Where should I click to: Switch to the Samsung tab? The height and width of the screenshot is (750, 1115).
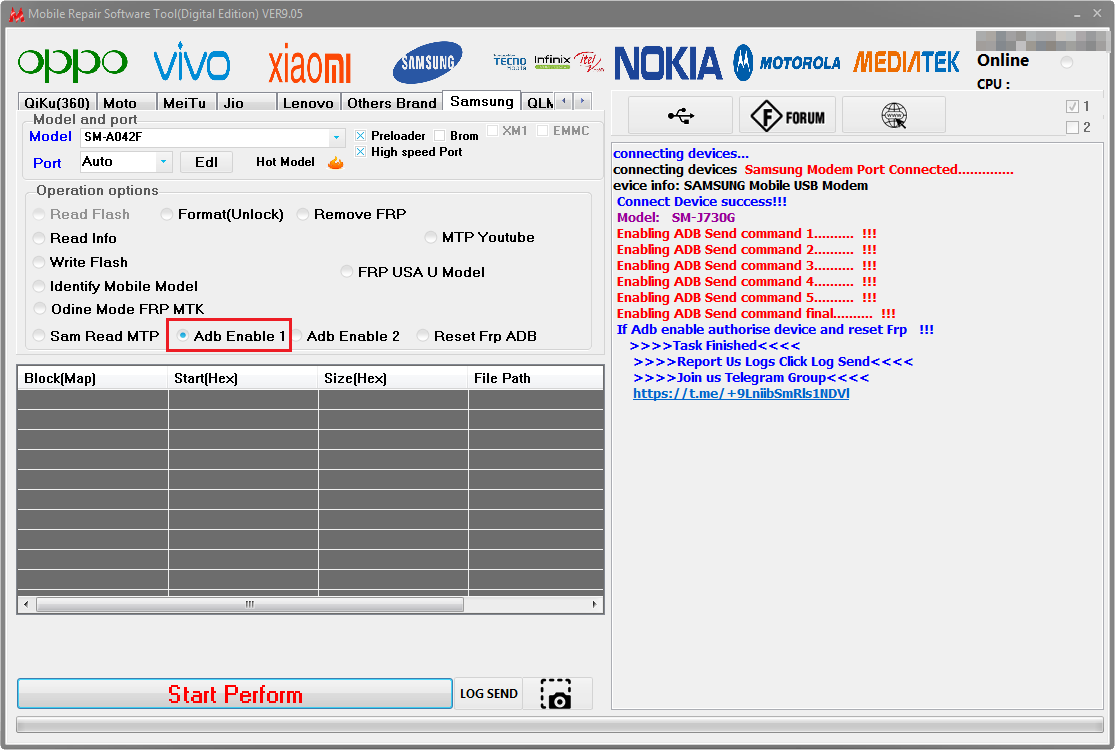click(481, 101)
